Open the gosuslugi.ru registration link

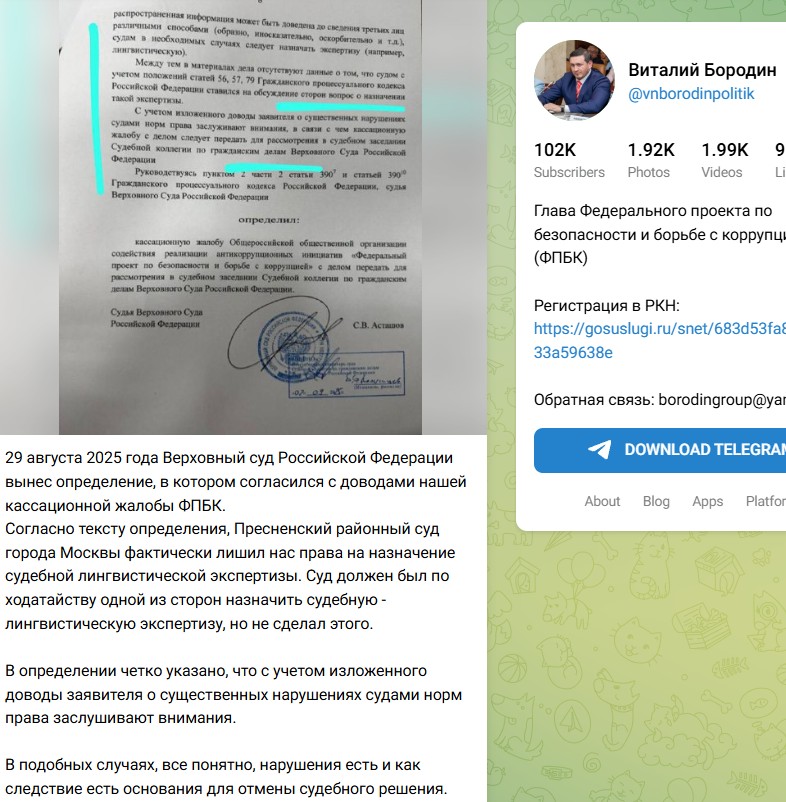pos(660,340)
